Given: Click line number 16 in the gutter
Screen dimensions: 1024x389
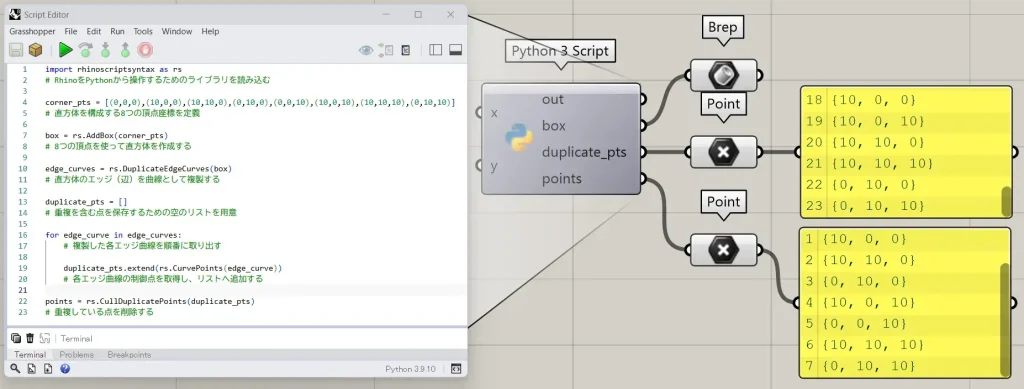Looking at the screenshot, I should click(24, 235).
